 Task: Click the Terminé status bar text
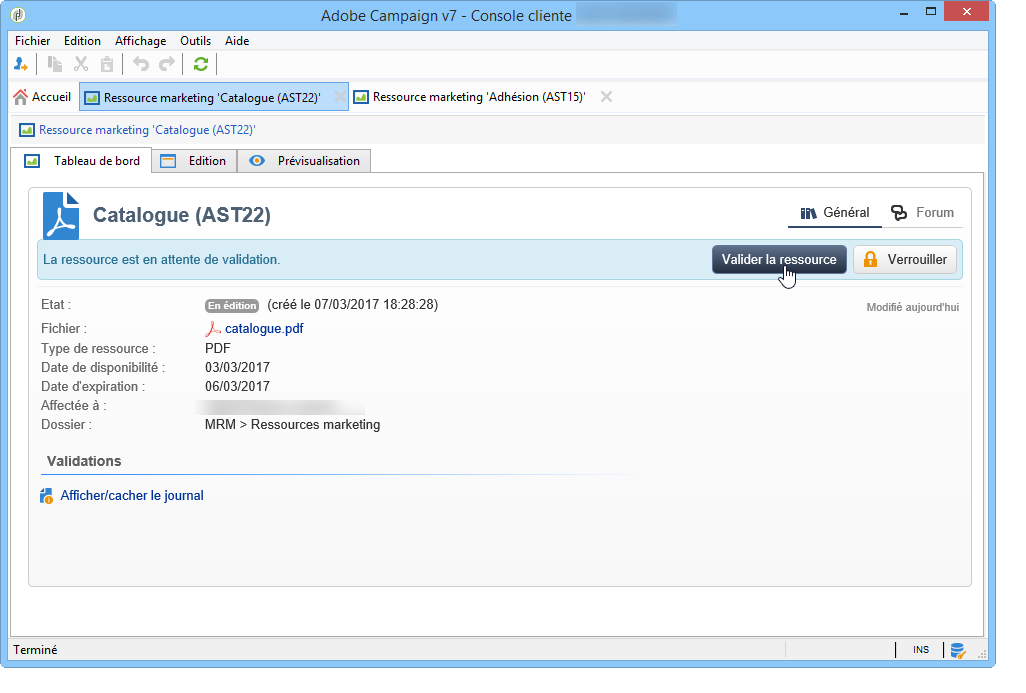[x=35, y=650]
